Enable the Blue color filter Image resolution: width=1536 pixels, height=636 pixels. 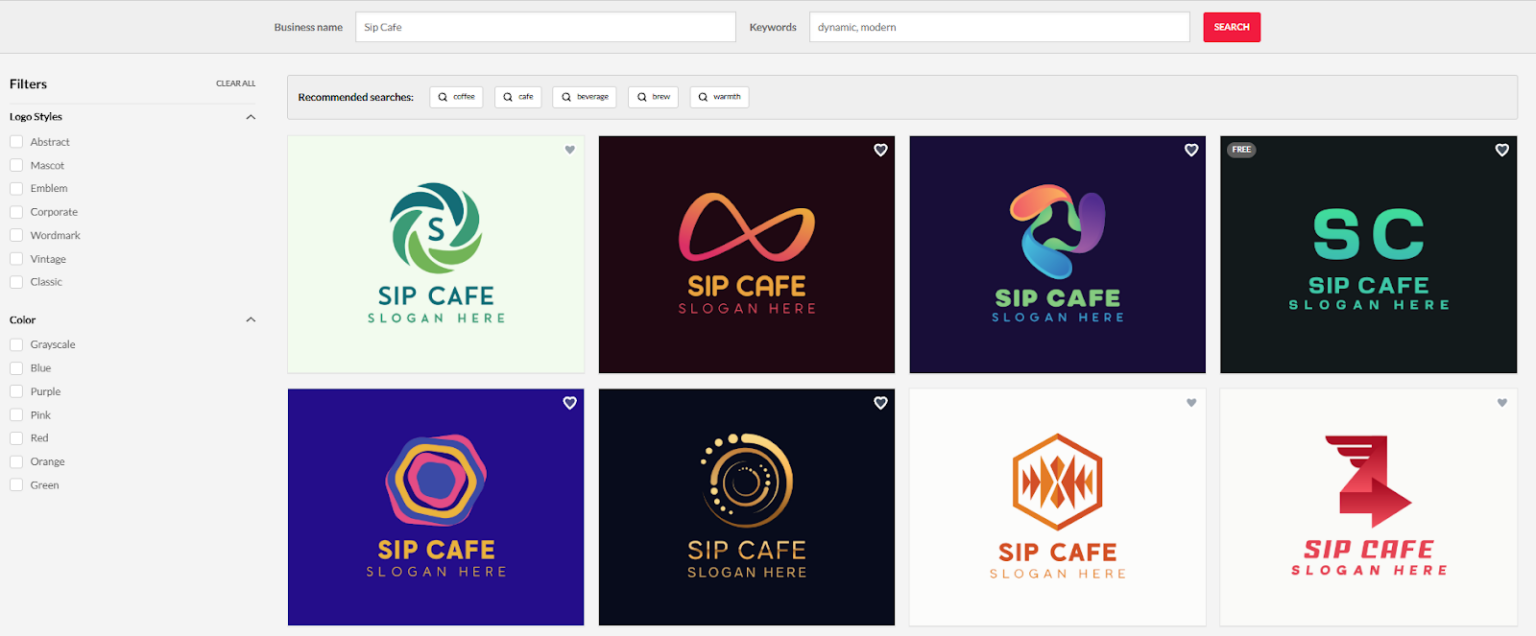coord(16,367)
